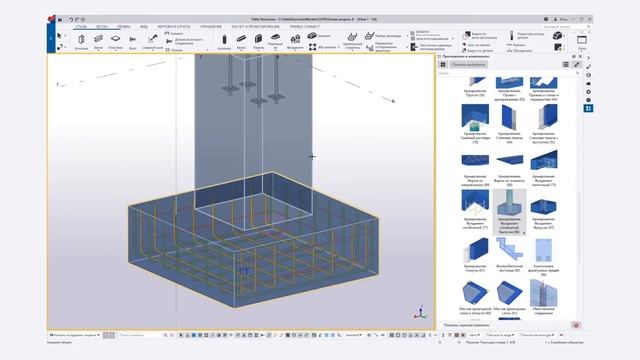Click Показать скрытые элементы label
The width and height of the screenshot is (640, 360).
(466, 325)
